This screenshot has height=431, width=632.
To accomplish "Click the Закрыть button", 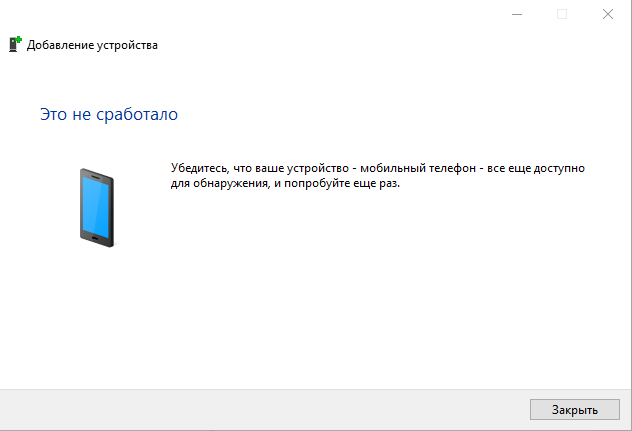I will click(x=574, y=410).
